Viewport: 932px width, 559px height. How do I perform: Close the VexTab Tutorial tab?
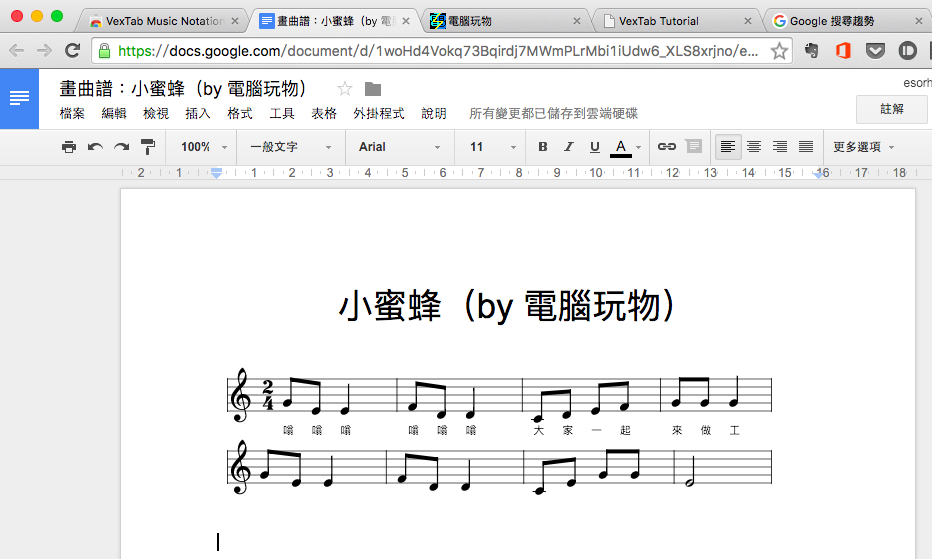click(x=748, y=21)
